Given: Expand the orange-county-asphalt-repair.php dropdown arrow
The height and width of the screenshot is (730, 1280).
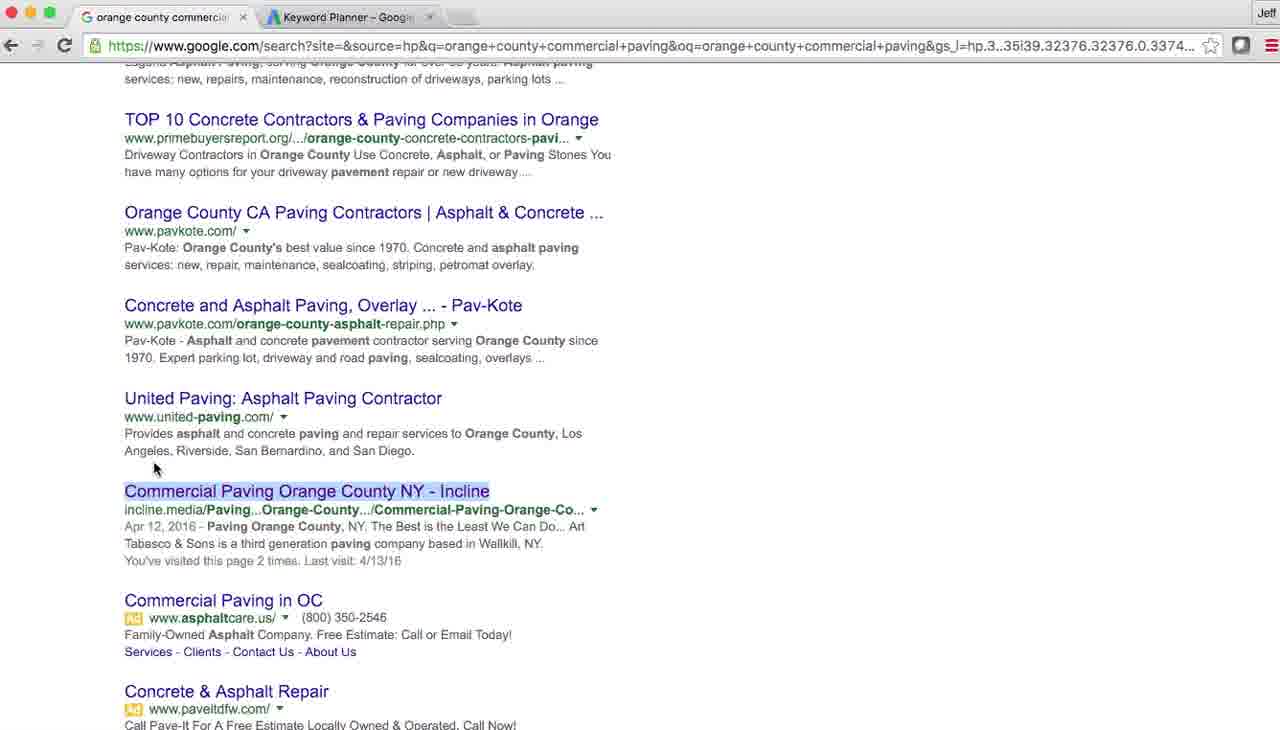Looking at the screenshot, I should pos(454,324).
